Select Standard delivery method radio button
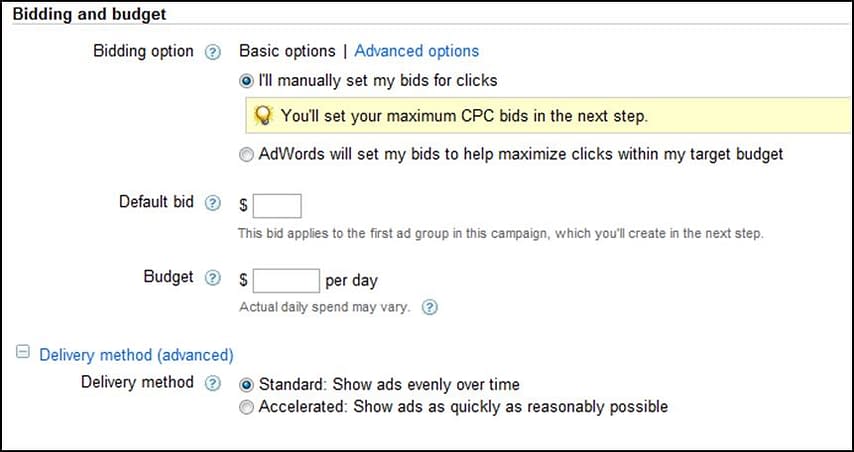The image size is (854, 452). coord(247,385)
